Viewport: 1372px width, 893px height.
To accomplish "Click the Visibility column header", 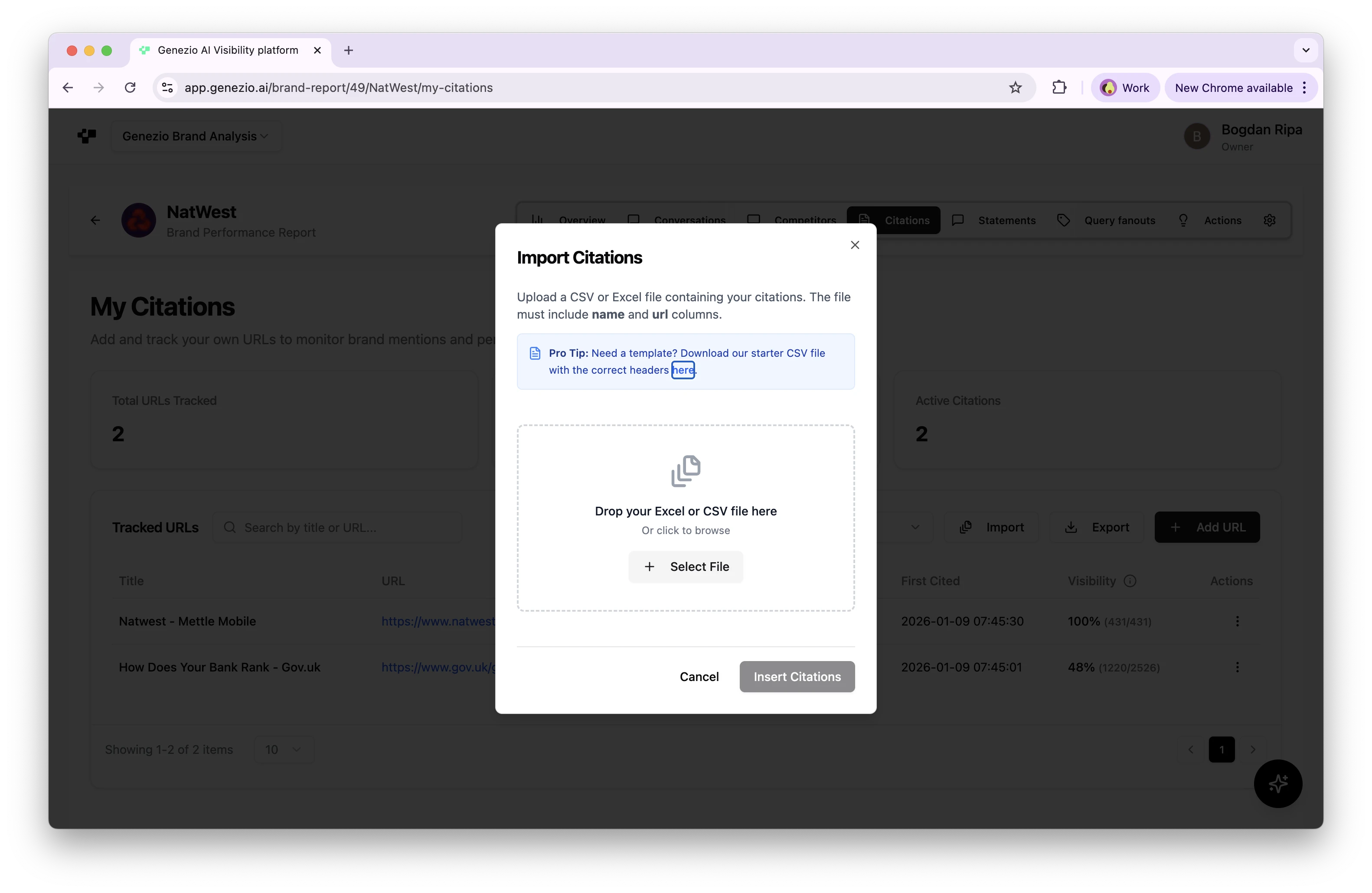I will click(x=1091, y=581).
